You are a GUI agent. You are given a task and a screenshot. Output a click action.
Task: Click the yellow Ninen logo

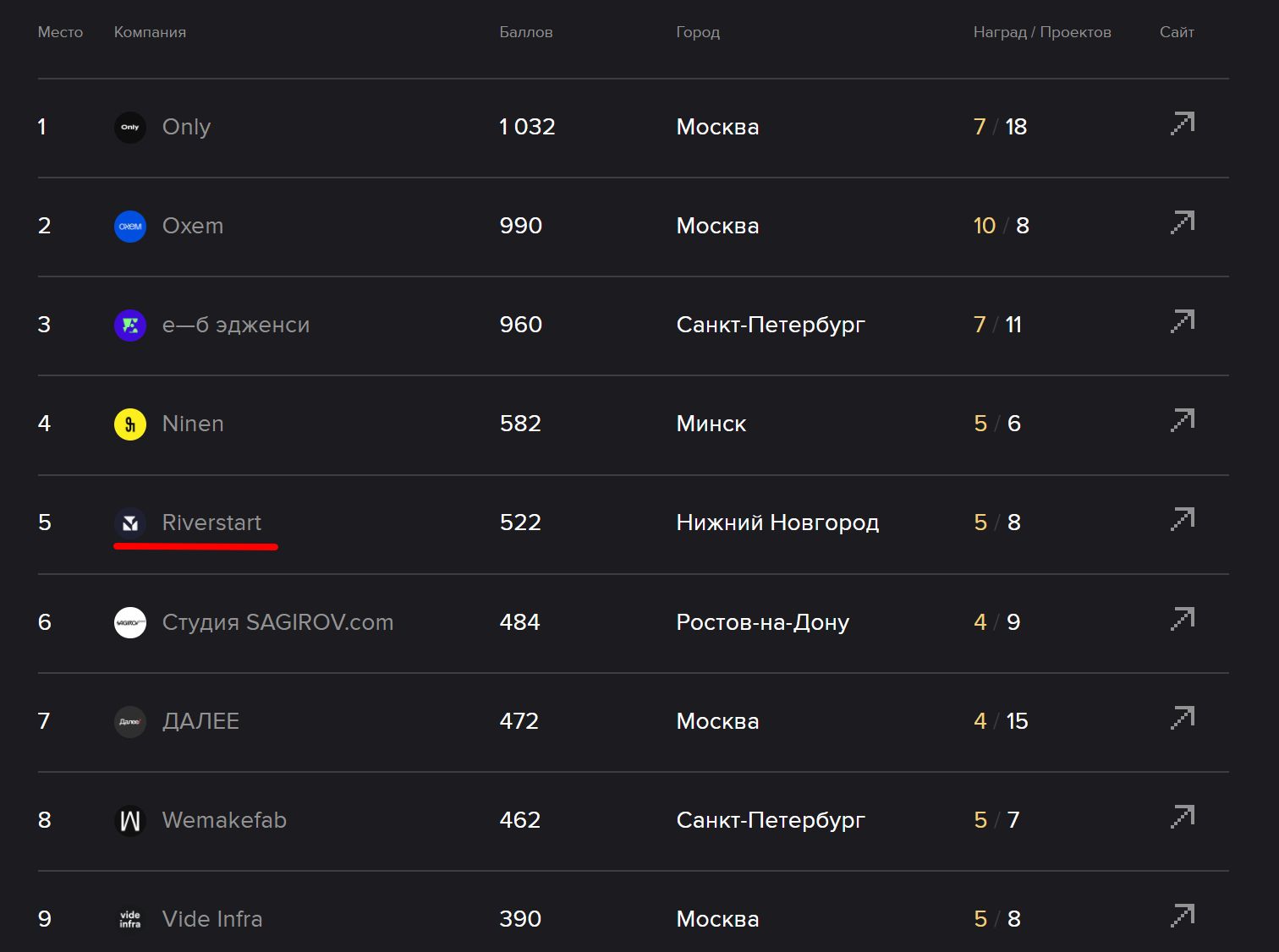click(x=130, y=424)
